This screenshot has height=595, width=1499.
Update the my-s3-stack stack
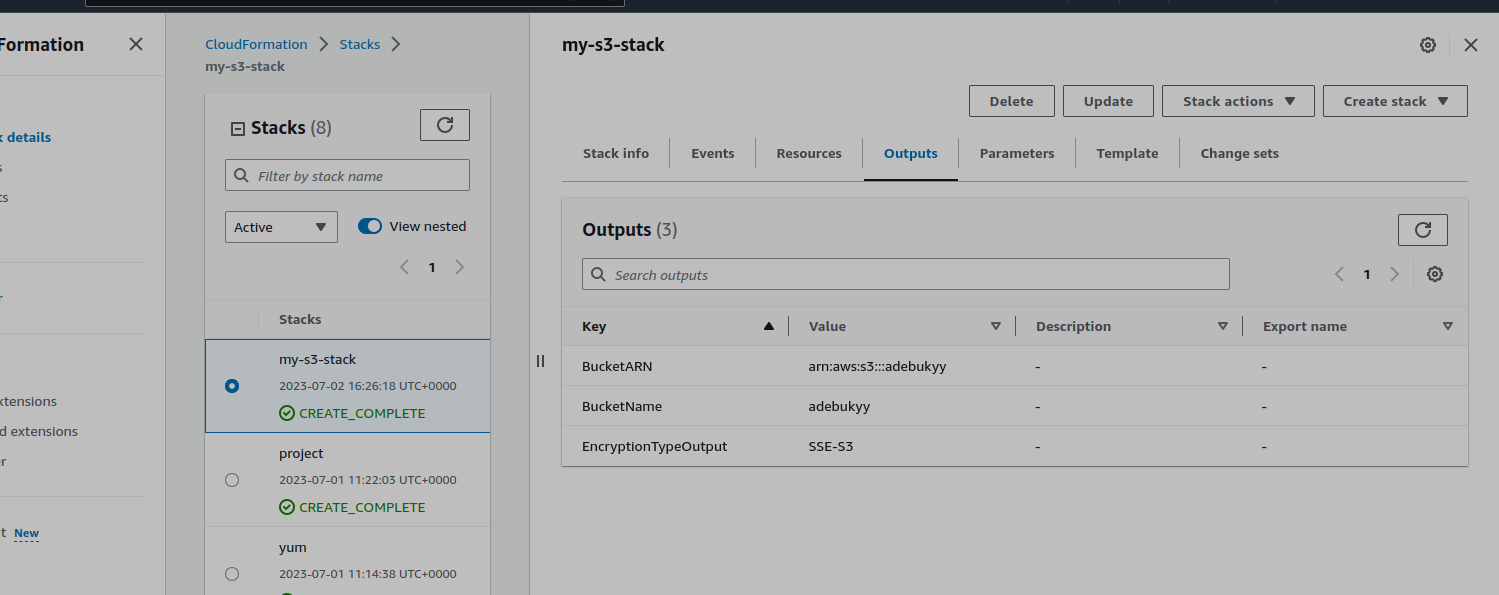[x=1107, y=100]
